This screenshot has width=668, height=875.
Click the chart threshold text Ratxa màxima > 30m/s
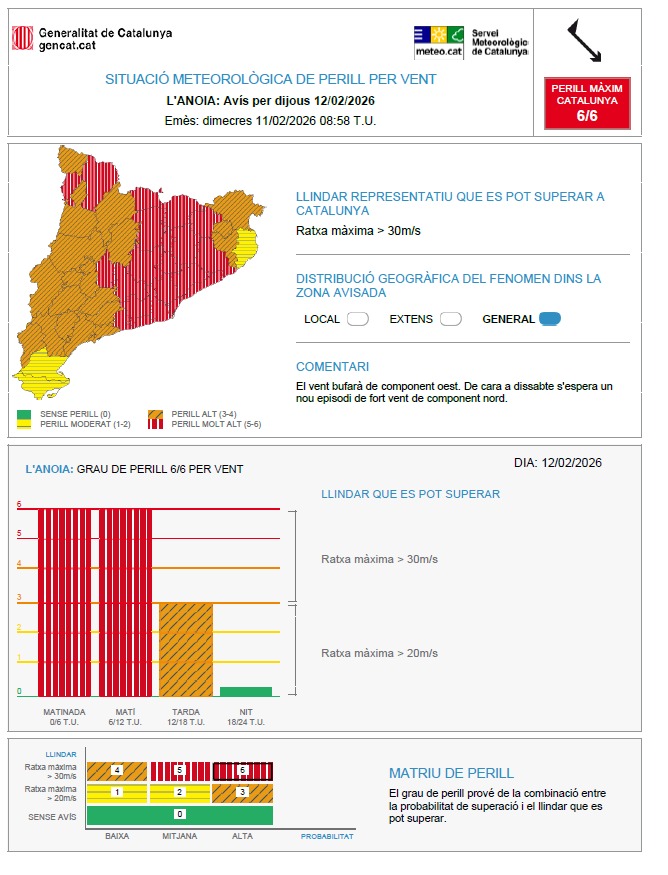(379, 559)
